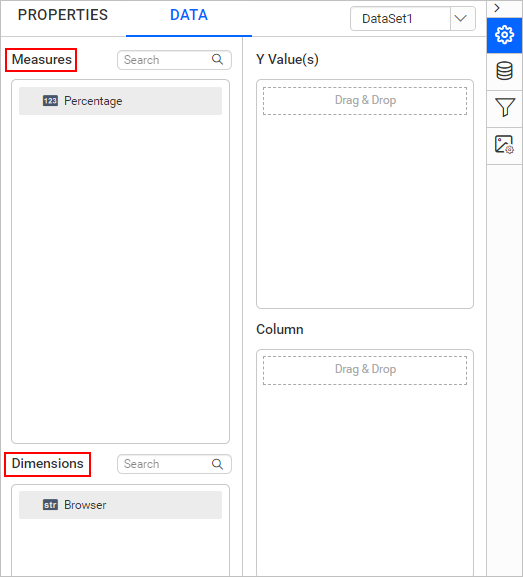
Task: Expand the DataSet1 dropdown arrow
Action: point(461,18)
